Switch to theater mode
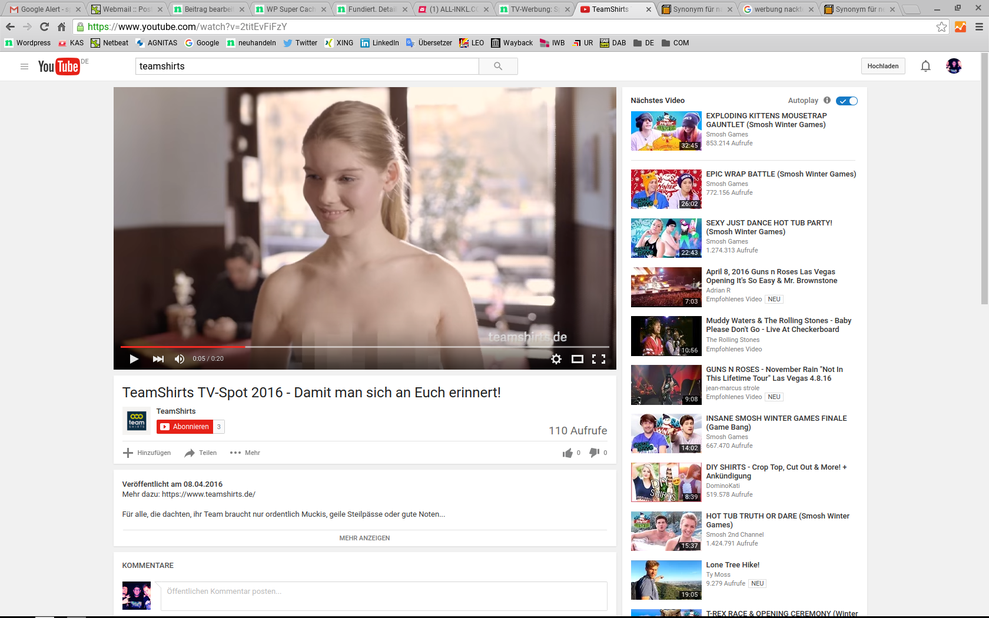This screenshot has height=618, width=989. click(577, 359)
